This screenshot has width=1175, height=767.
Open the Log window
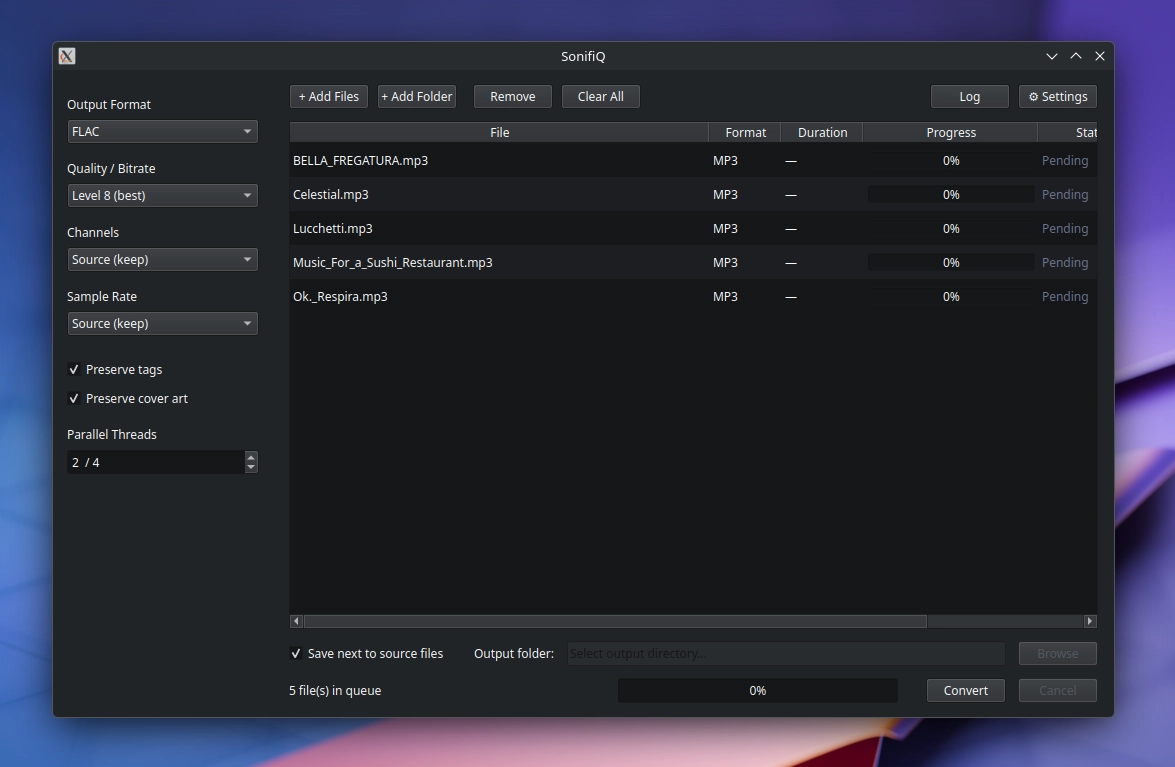click(970, 97)
